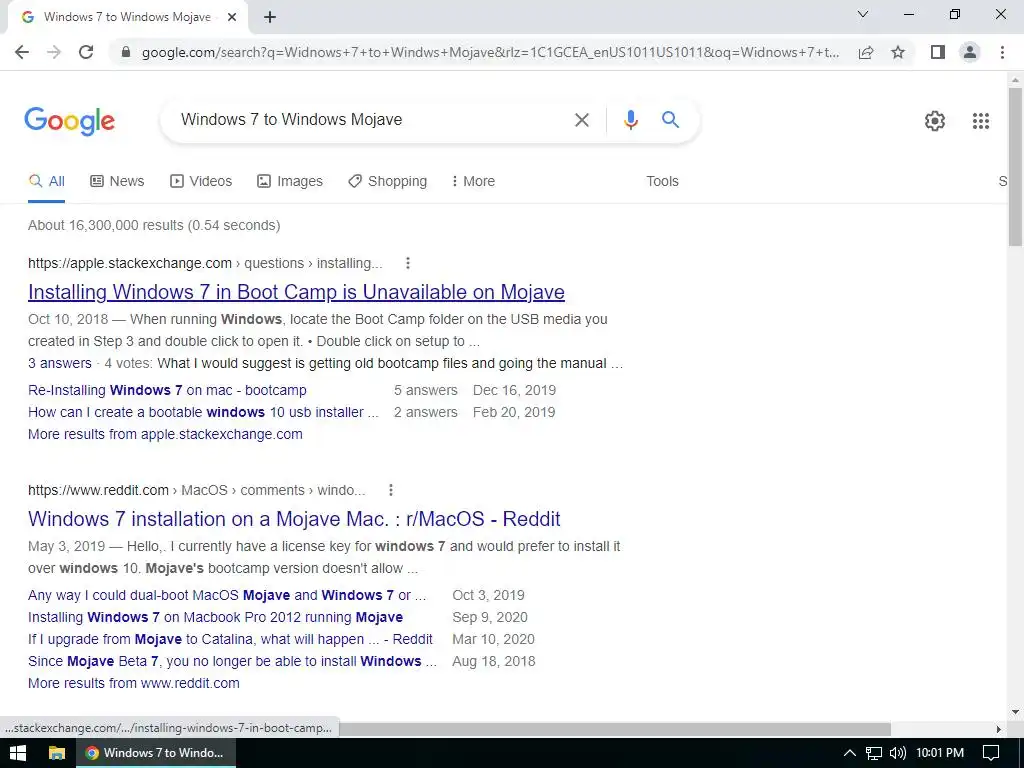1024x768 pixels.
Task: Select the Chrome taskbar button
Action: click(156, 753)
